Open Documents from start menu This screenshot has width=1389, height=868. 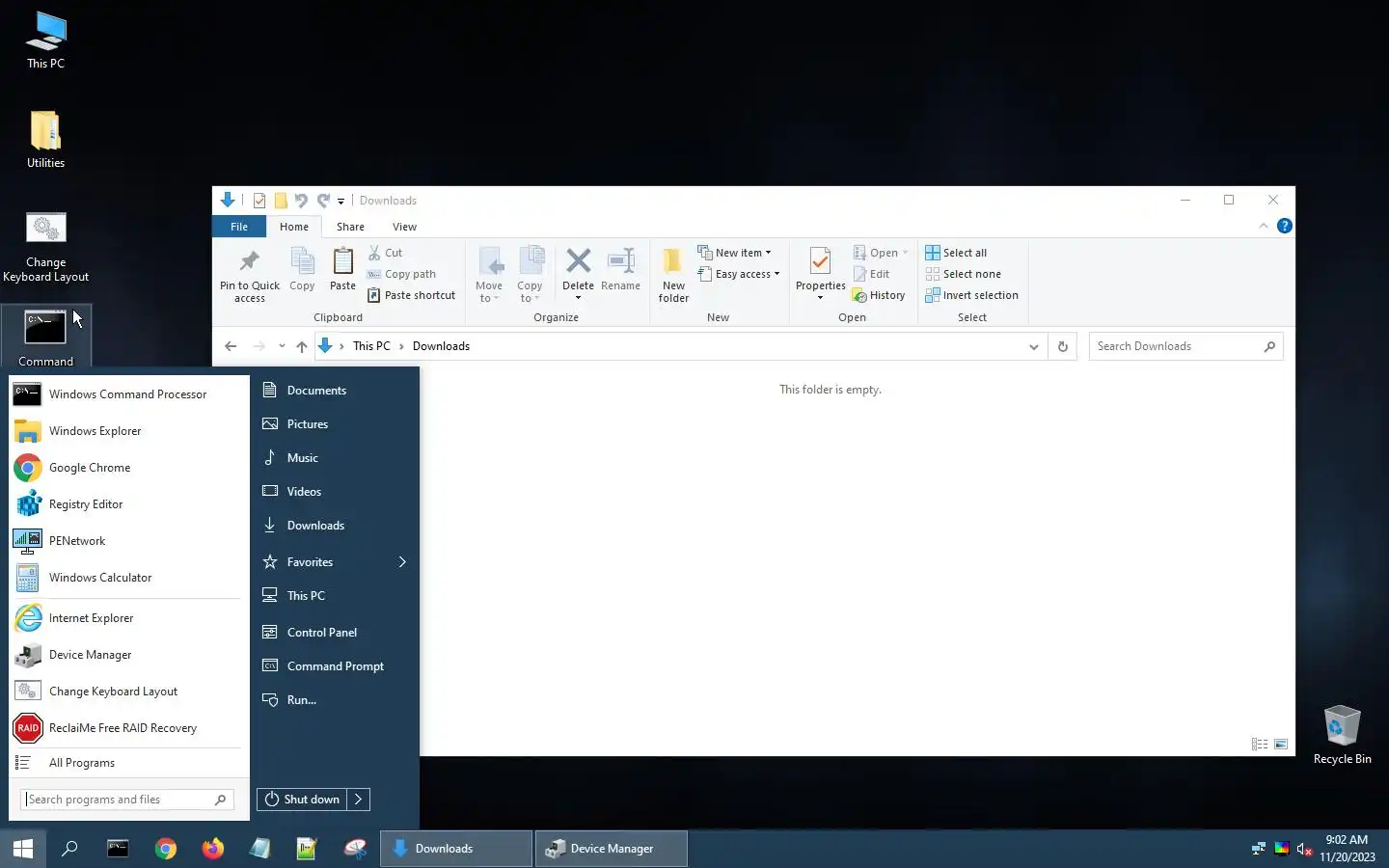click(335, 390)
